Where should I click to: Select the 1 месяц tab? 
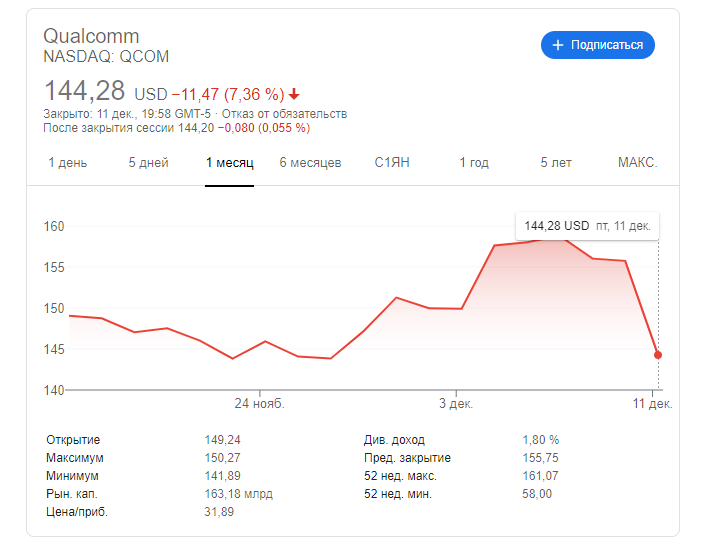point(230,163)
